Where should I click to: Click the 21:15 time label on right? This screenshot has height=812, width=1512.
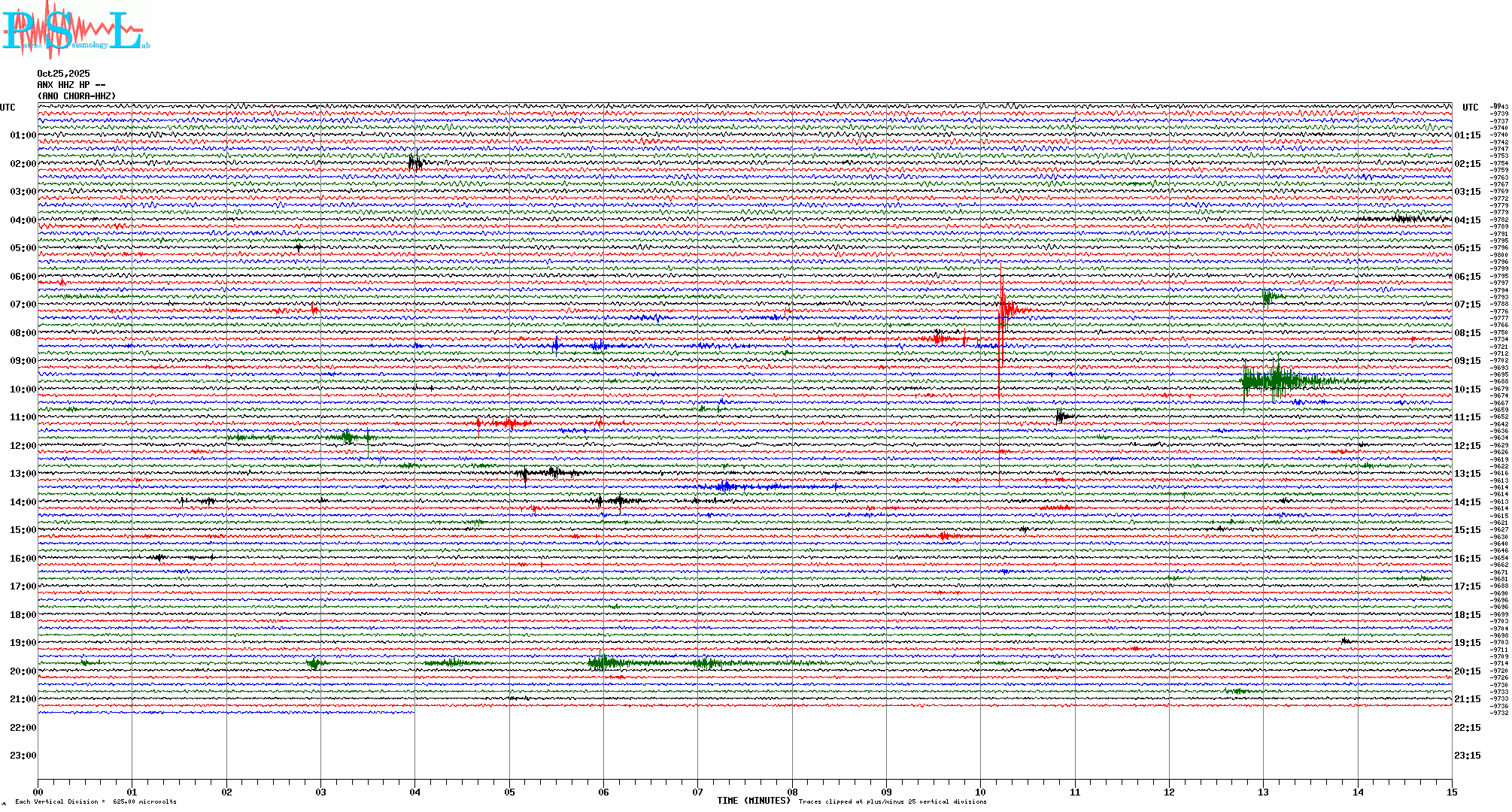point(1467,699)
